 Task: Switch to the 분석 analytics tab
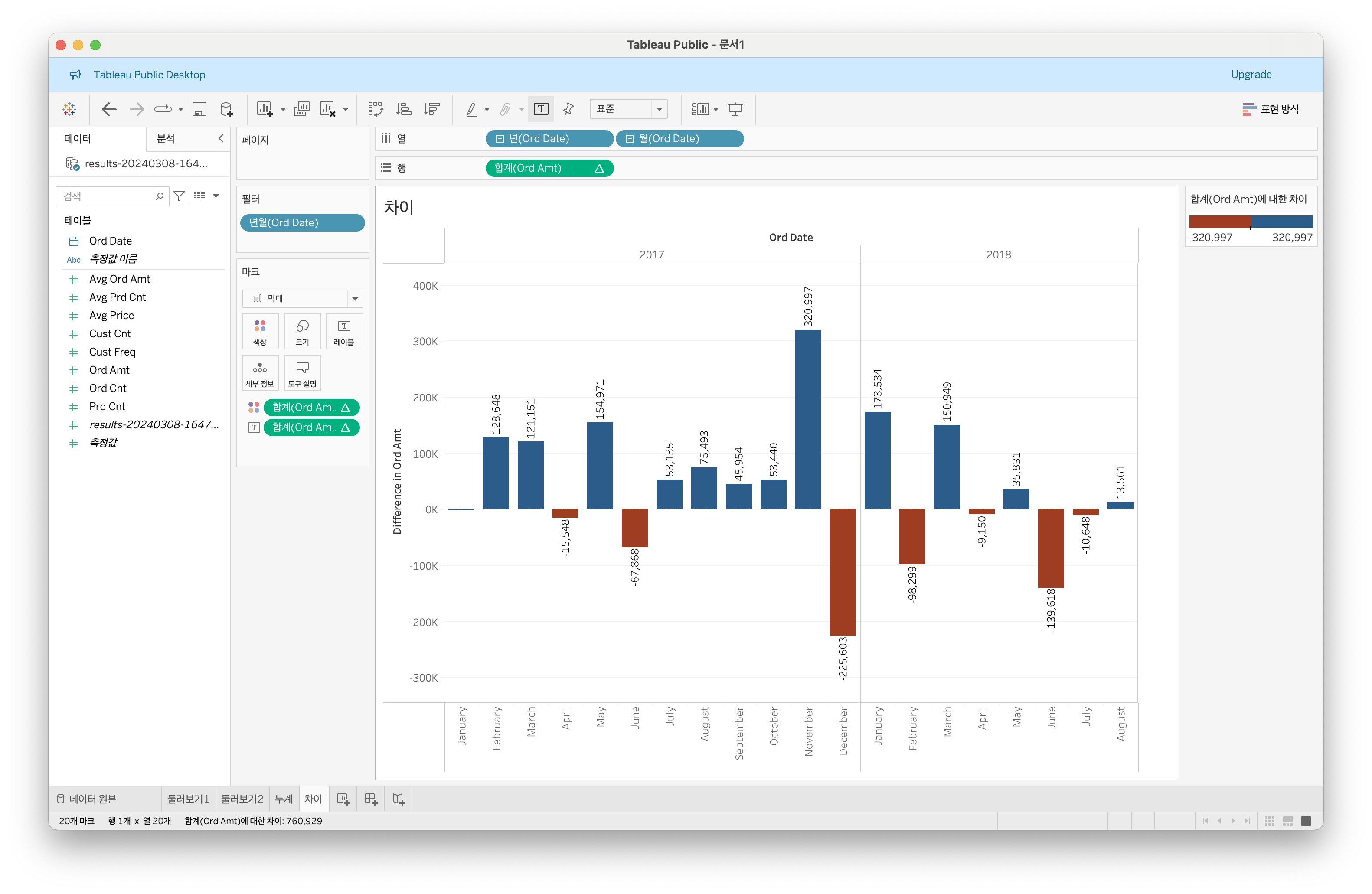coord(166,138)
